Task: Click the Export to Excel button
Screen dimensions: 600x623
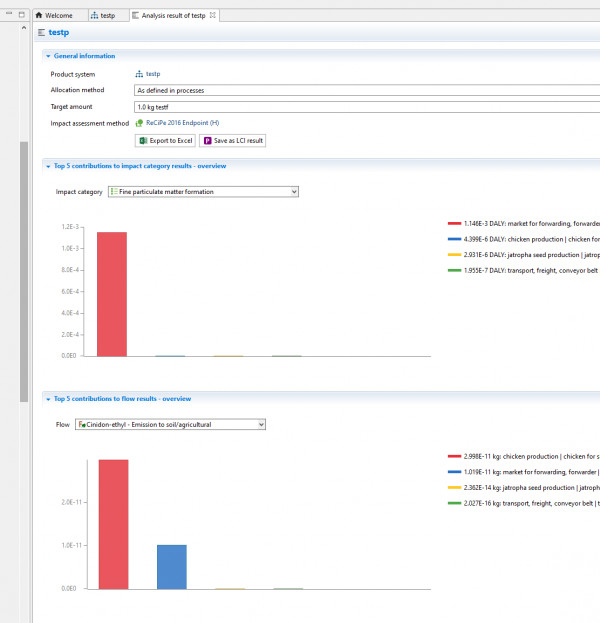Action: coord(165,141)
